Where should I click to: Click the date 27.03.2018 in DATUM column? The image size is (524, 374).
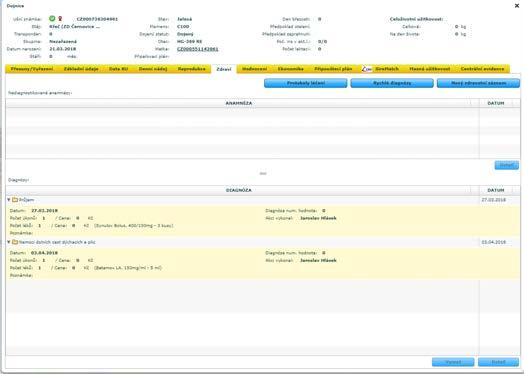point(494,200)
